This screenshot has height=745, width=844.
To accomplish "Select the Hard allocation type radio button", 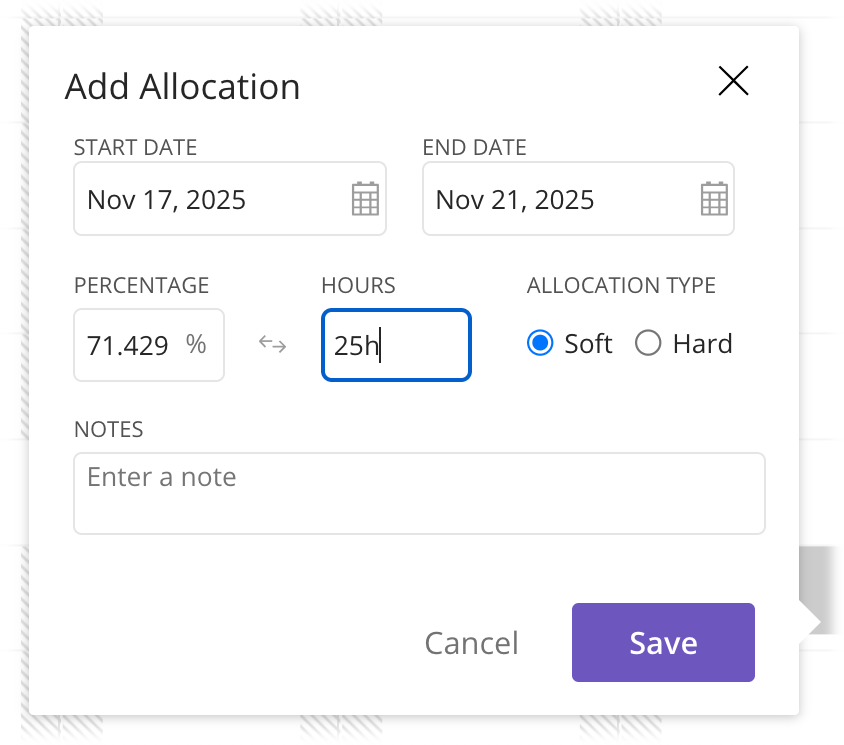I will point(649,344).
